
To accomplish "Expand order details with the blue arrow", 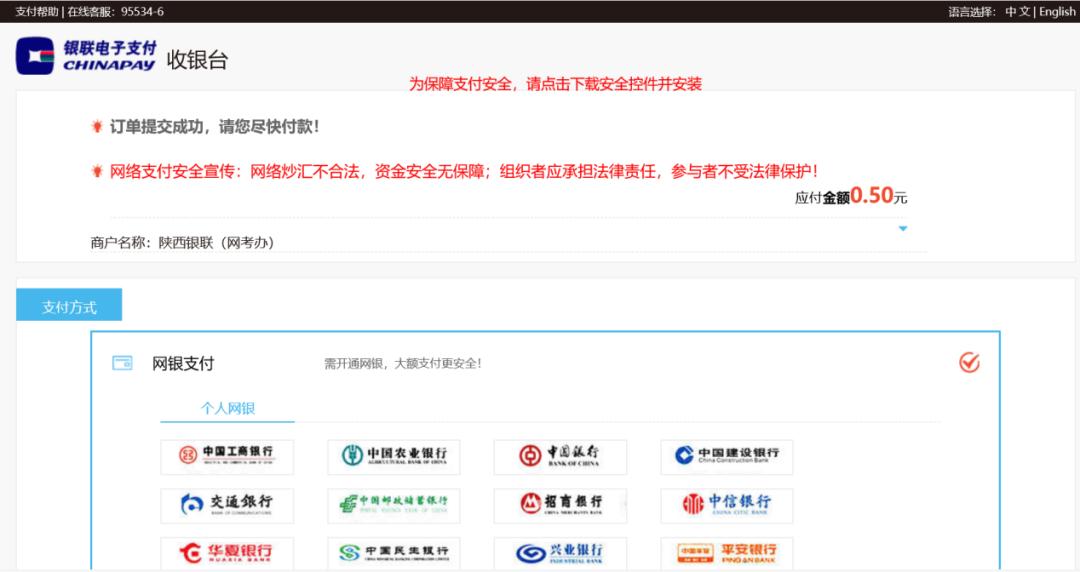I will [x=903, y=229].
